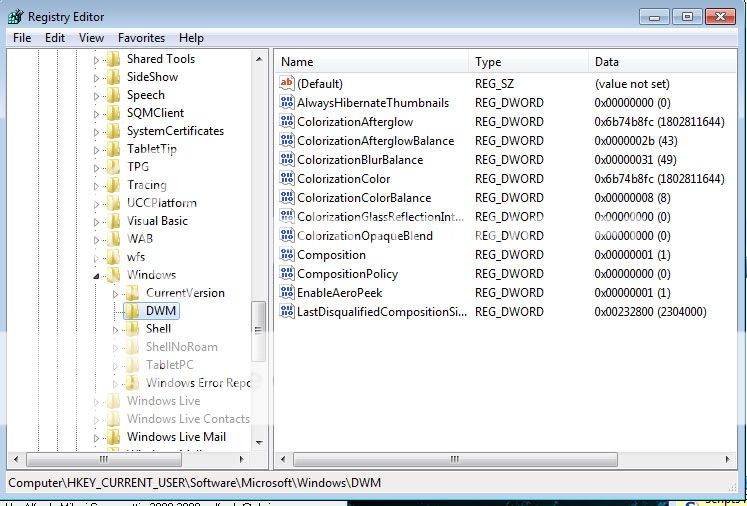Click tree pane scroll up arrow

point(259,60)
